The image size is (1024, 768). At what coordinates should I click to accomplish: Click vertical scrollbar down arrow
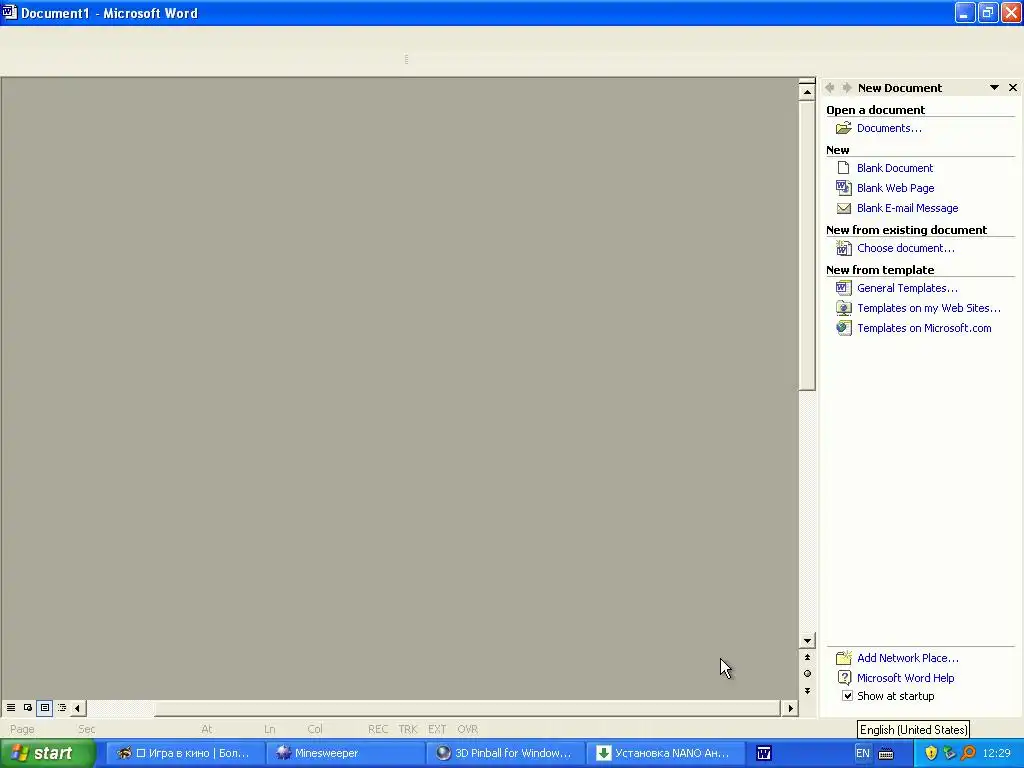point(807,641)
